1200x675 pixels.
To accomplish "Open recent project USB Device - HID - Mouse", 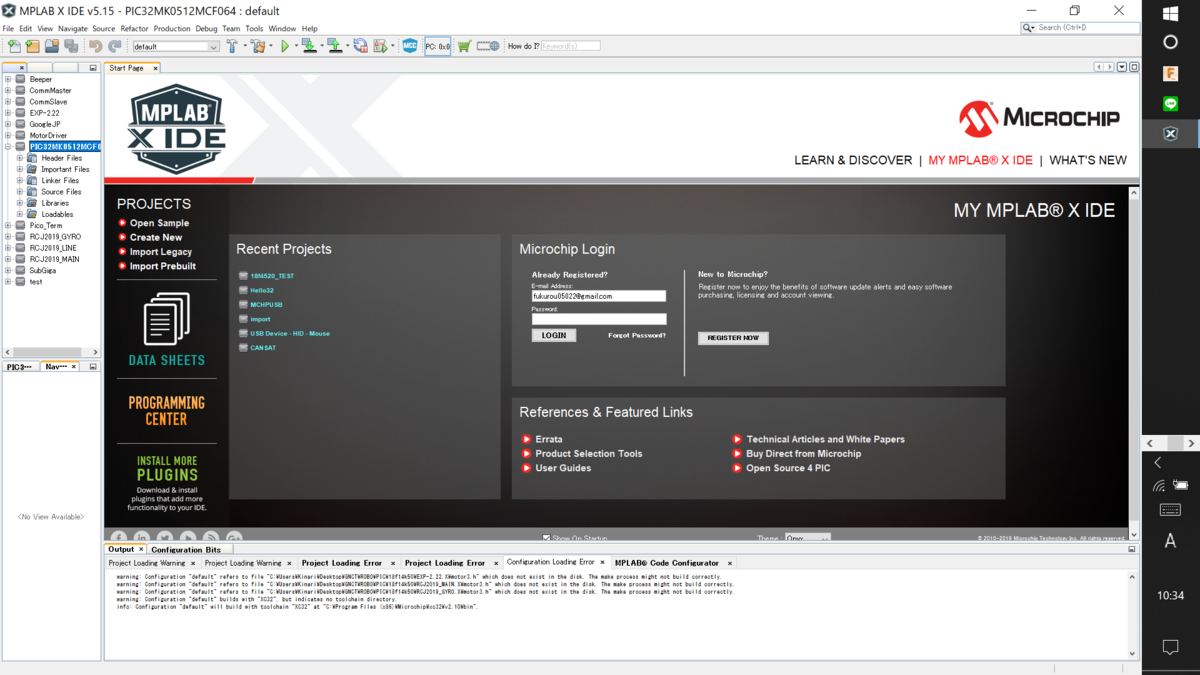I will click(290, 333).
